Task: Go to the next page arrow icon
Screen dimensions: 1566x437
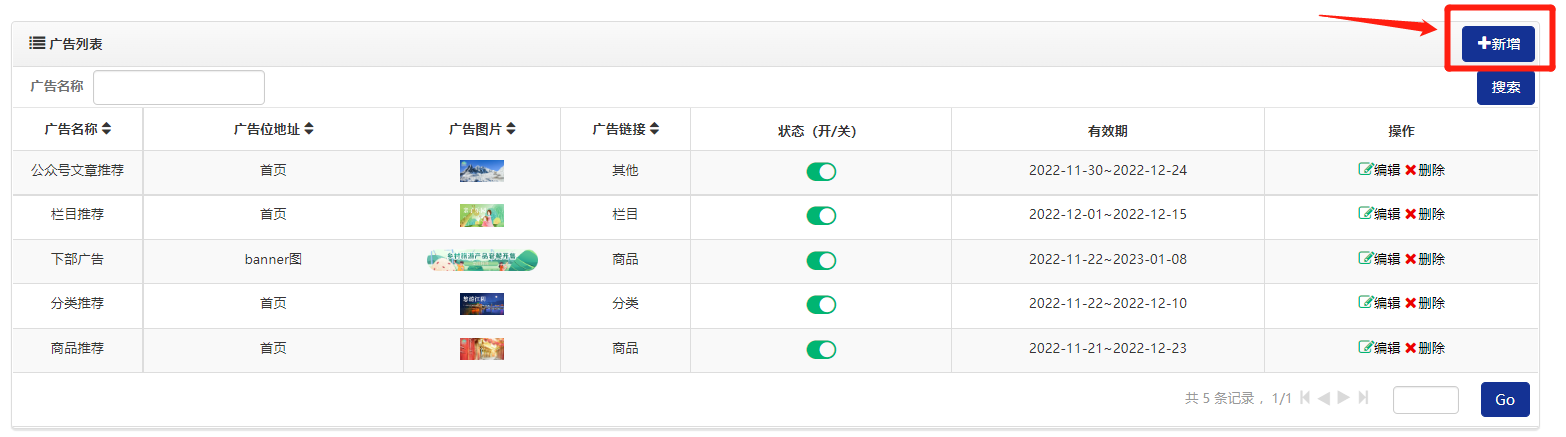Action: 1344,398
